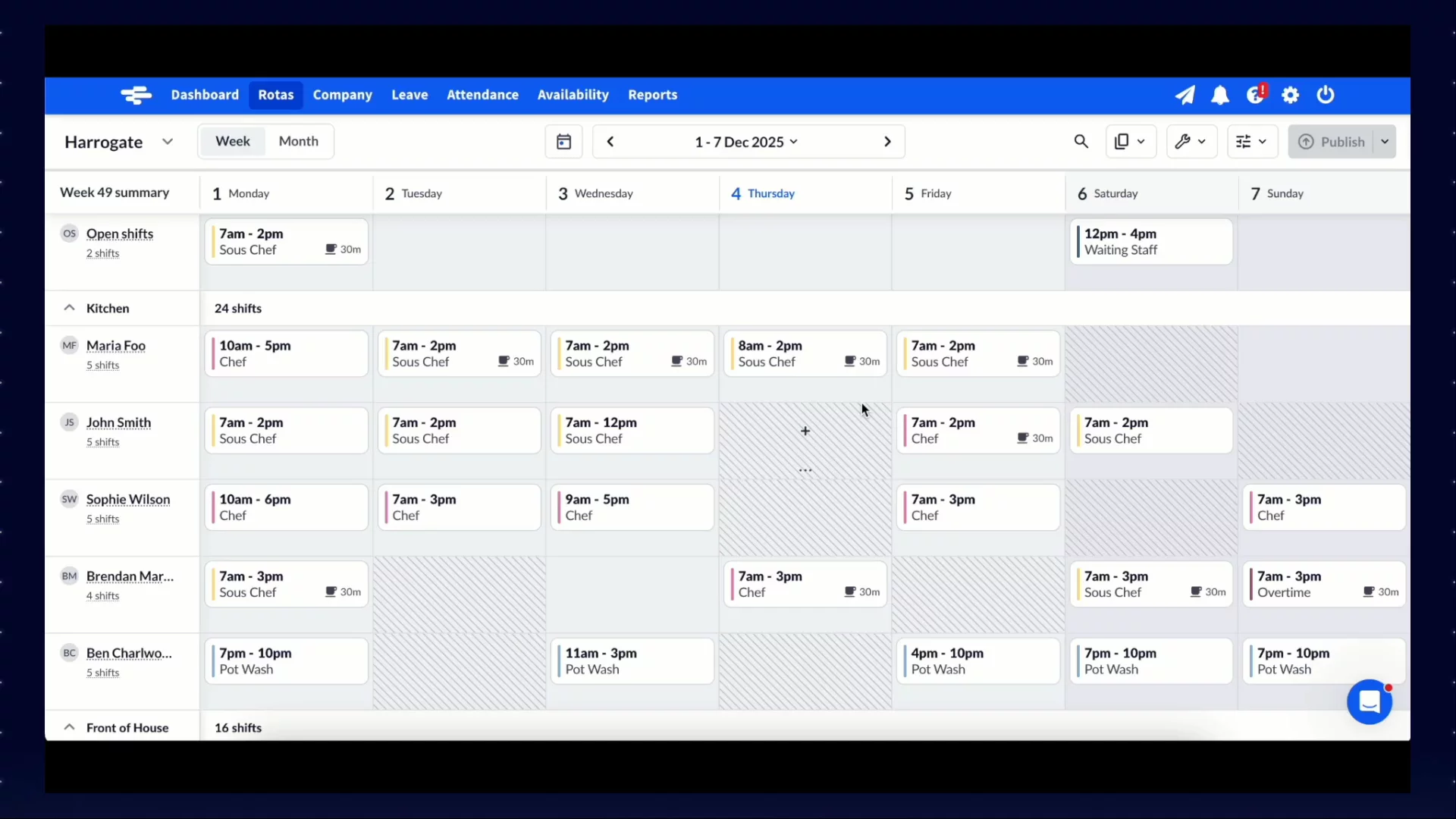Viewport: 1456px width, 819px height.
Task: Click Maria Foo's name link
Action: 115,345
